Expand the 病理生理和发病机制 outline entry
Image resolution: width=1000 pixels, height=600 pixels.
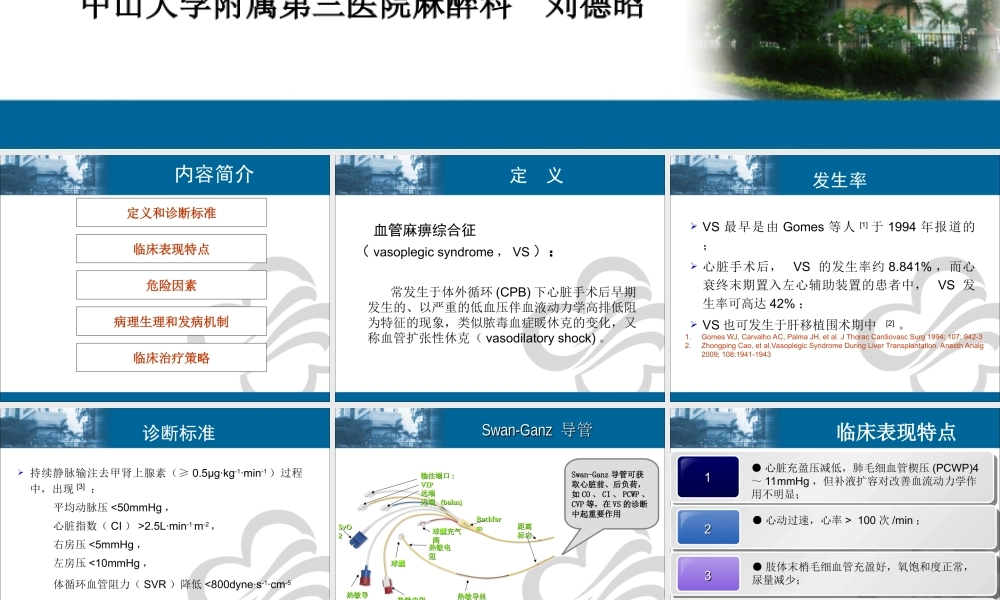point(171,321)
